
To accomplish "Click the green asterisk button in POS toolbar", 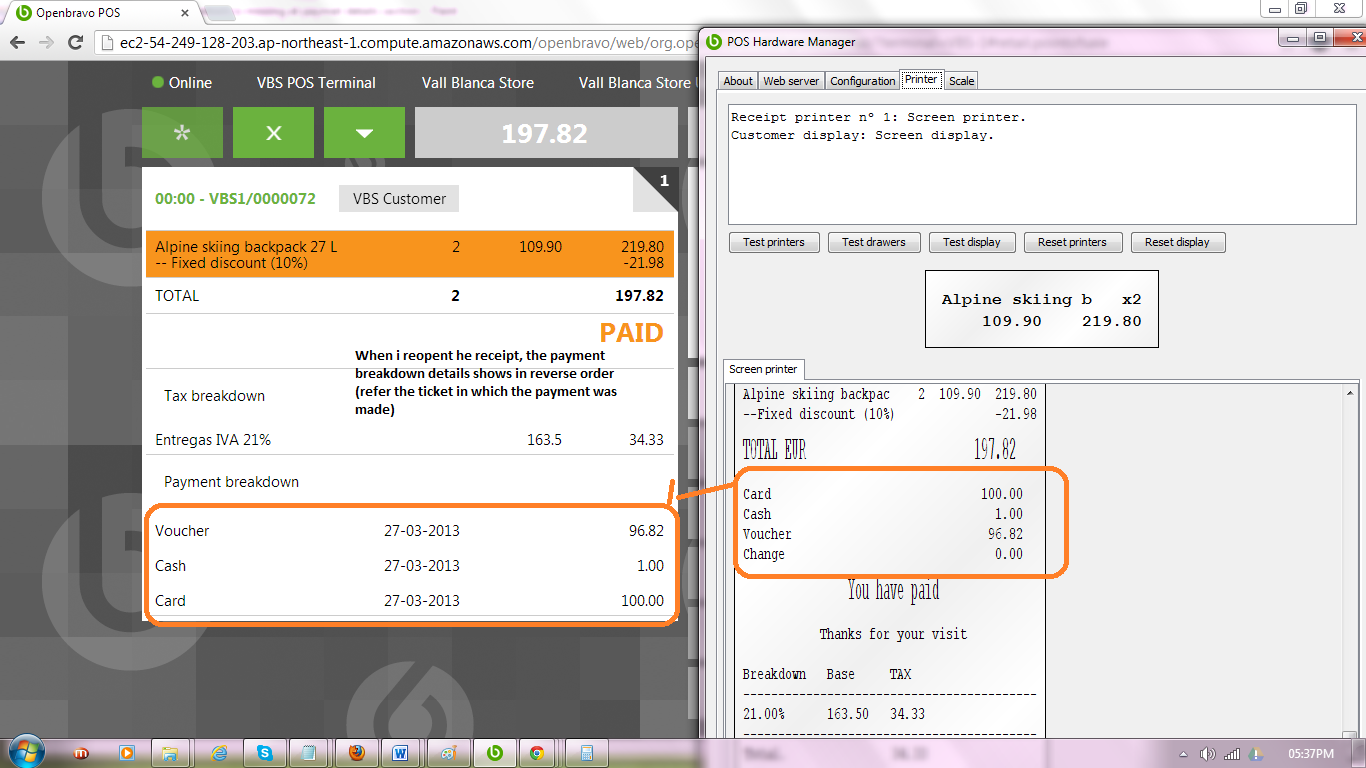I will [x=182, y=133].
